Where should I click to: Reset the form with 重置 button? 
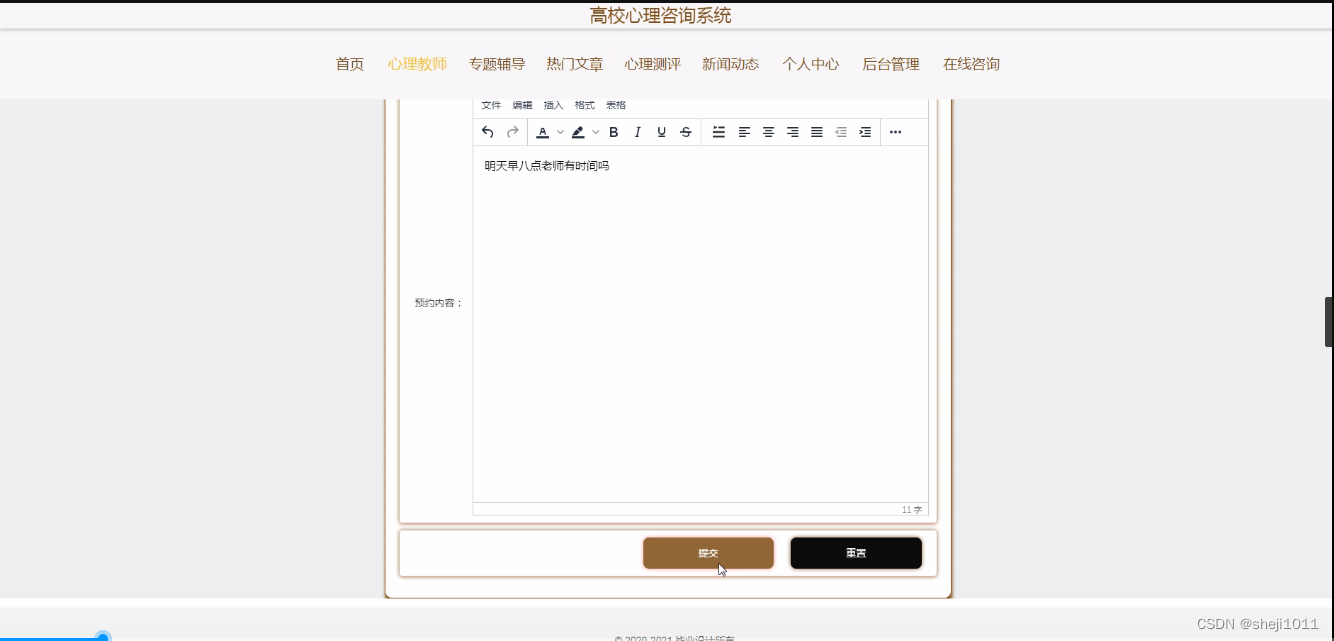pyautogui.click(x=856, y=553)
